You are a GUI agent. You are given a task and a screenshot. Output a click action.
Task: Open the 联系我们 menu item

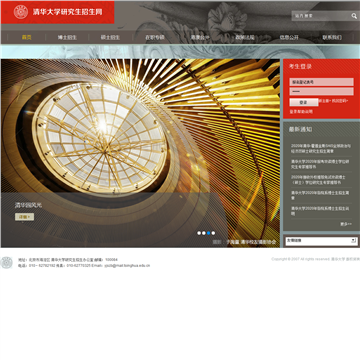(x=332, y=37)
